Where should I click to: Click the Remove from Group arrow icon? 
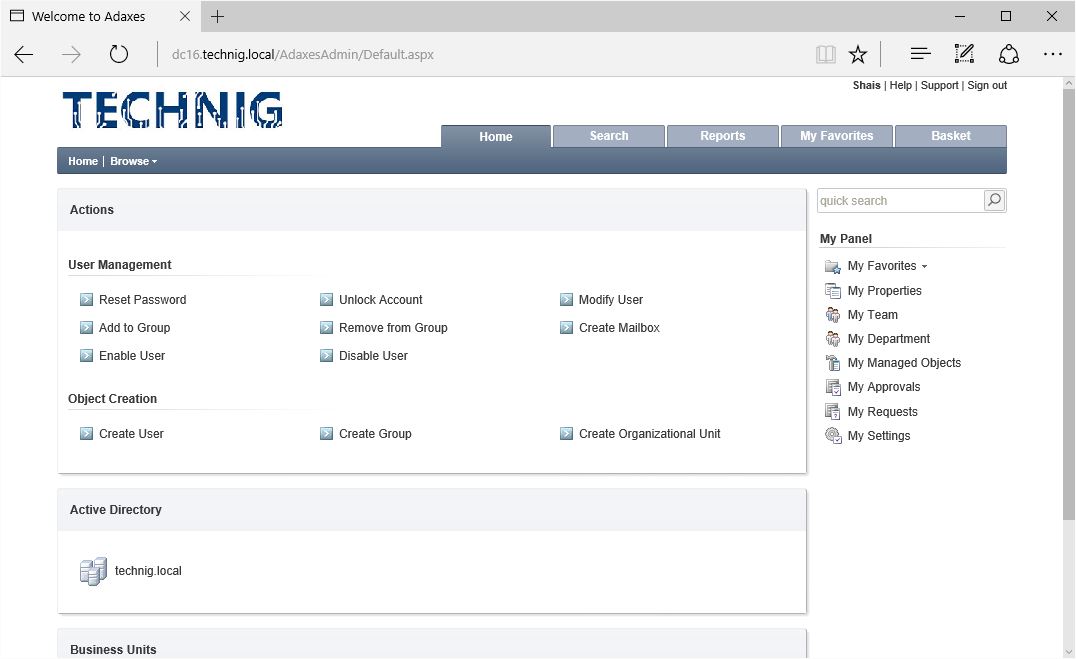(327, 327)
